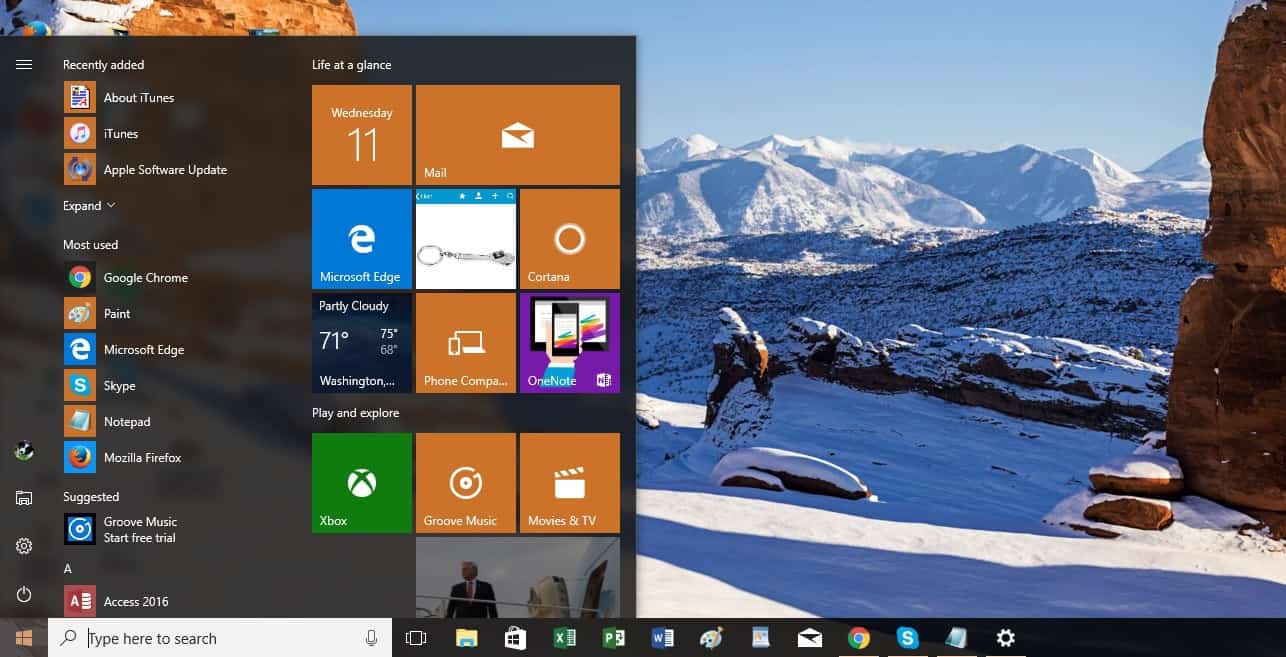
Task: Click the keychain photo live tile
Action: point(466,239)
